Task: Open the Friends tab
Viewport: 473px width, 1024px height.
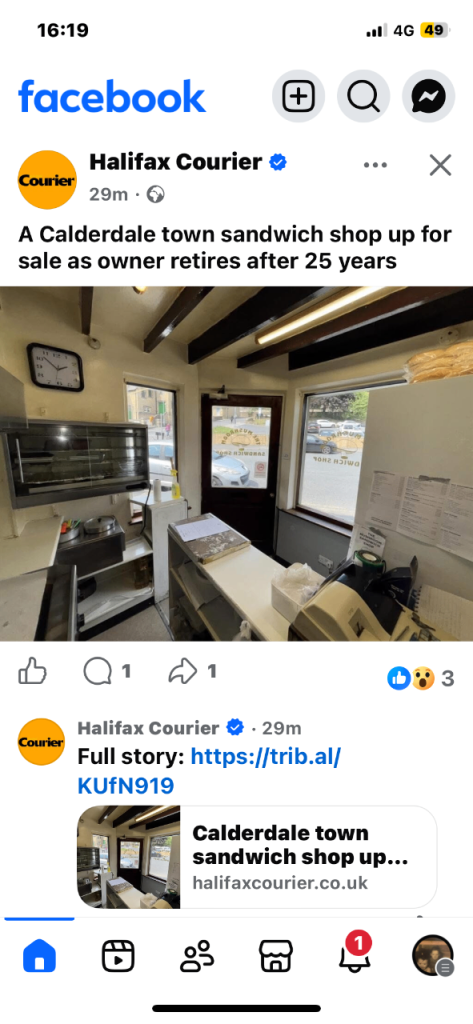Action: tap(197, 957)
